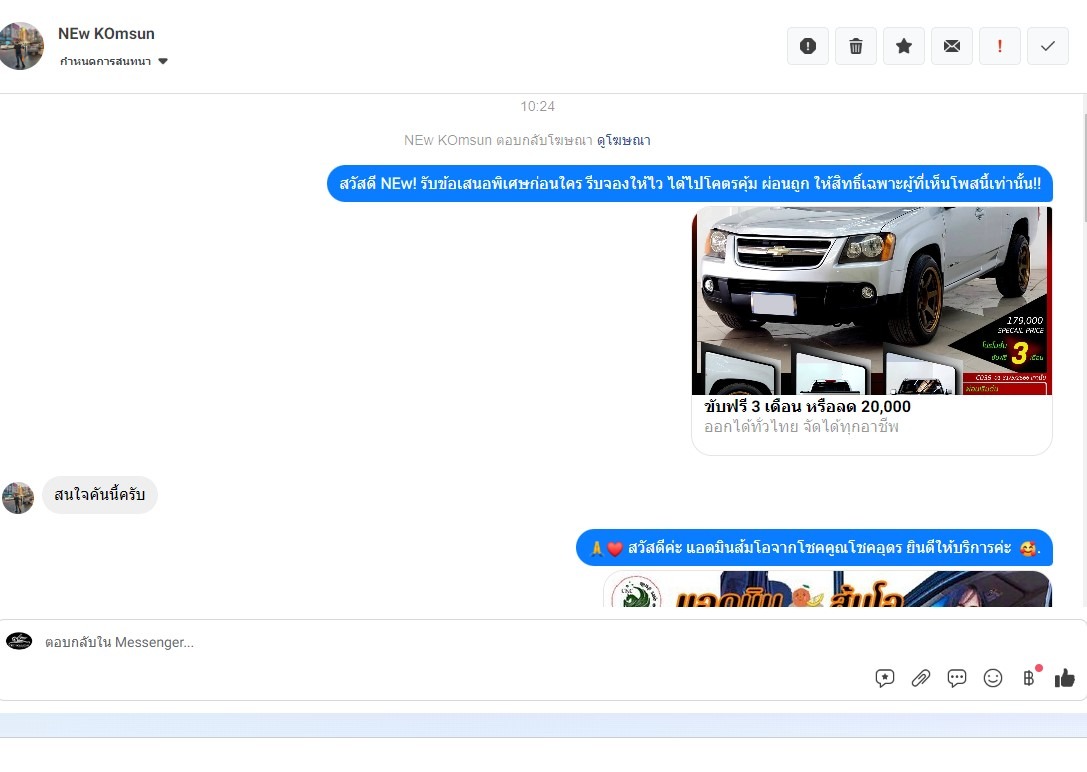The height and width of the screenshot is (772, 1087).
Task: Open the แอดมินส้มโอ banner image
Action: coord(827,589)
